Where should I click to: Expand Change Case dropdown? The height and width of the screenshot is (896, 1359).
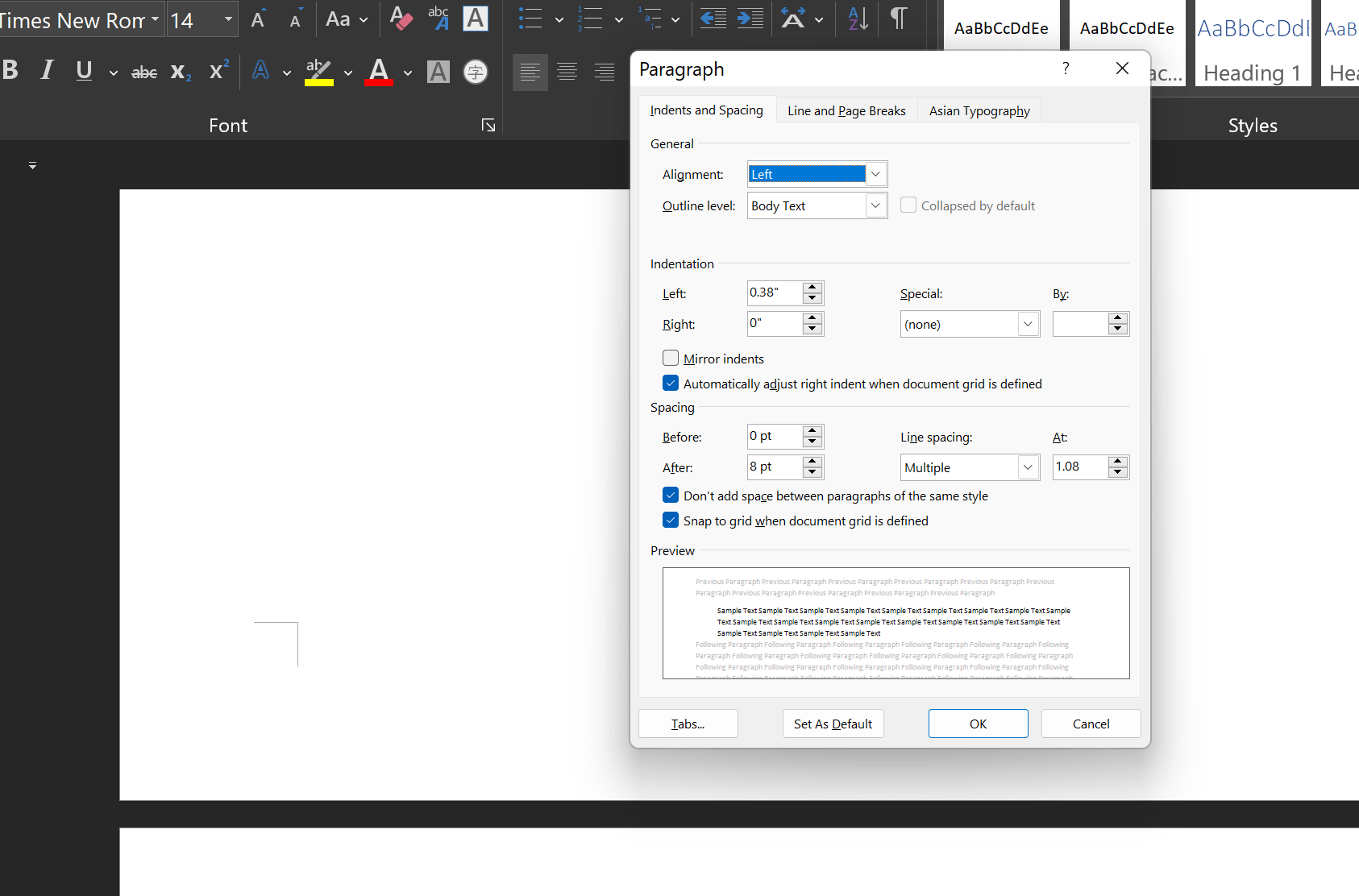[x=364, y=19]
